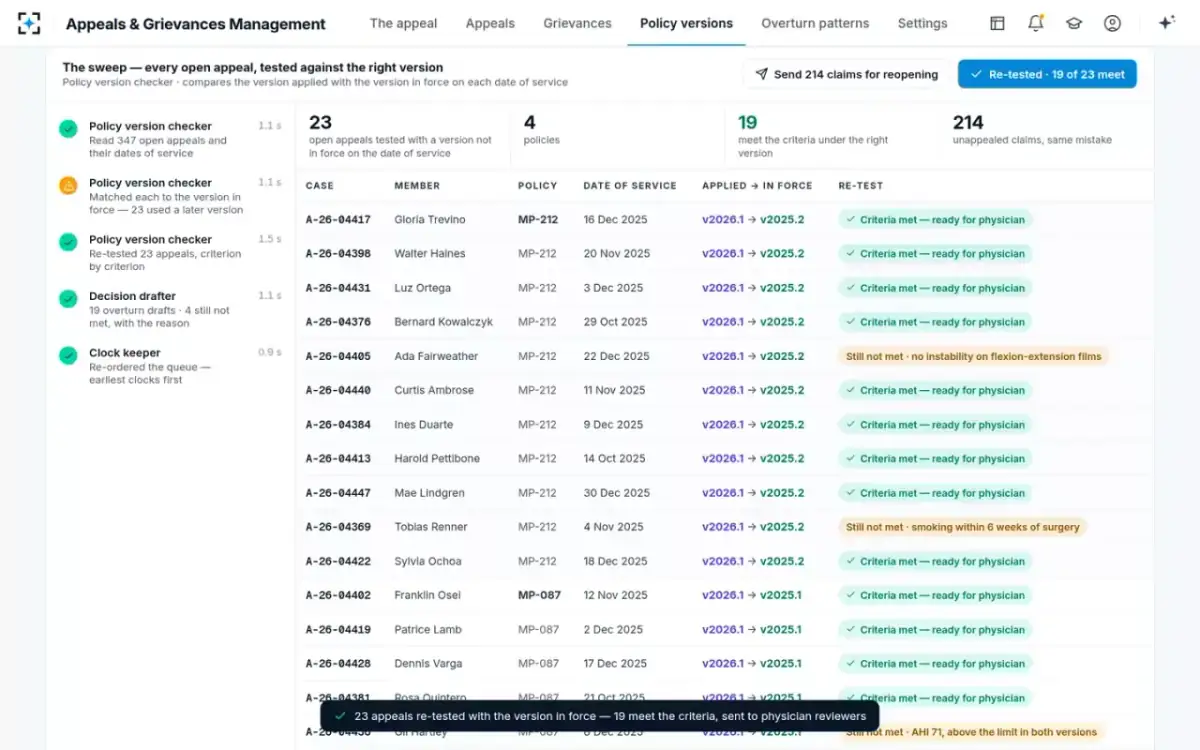
Task: Click Tobias Renner's smoking 'Still not met' pill
Action: pyautogui.click(x=962, y=527)
